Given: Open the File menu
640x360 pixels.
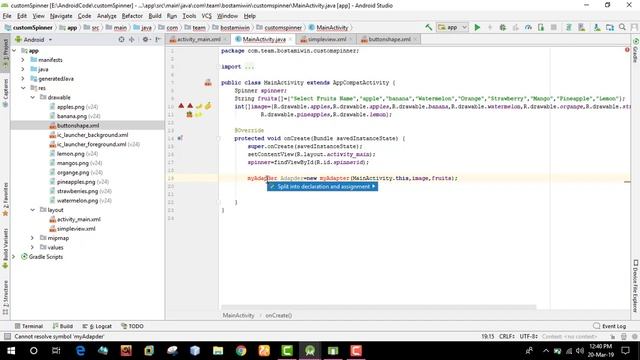Looking at the screenshot, I should [7, 16].
